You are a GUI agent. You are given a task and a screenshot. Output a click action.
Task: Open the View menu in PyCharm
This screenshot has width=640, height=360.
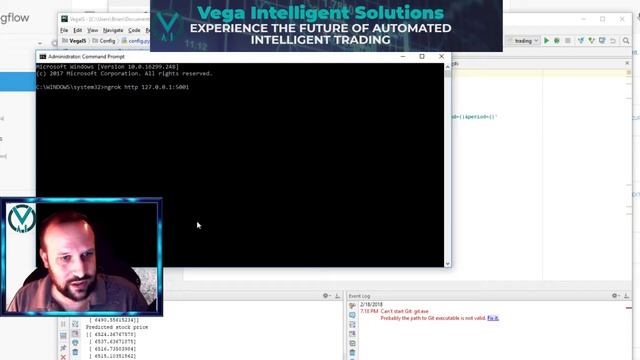93,30
